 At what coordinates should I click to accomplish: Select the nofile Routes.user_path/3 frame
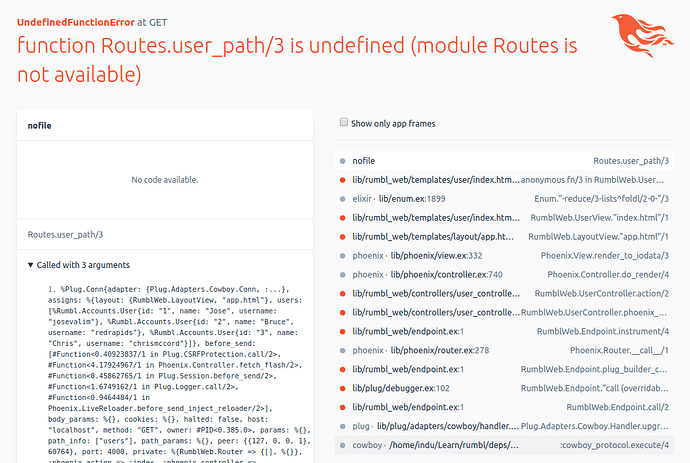click(504, 161)
